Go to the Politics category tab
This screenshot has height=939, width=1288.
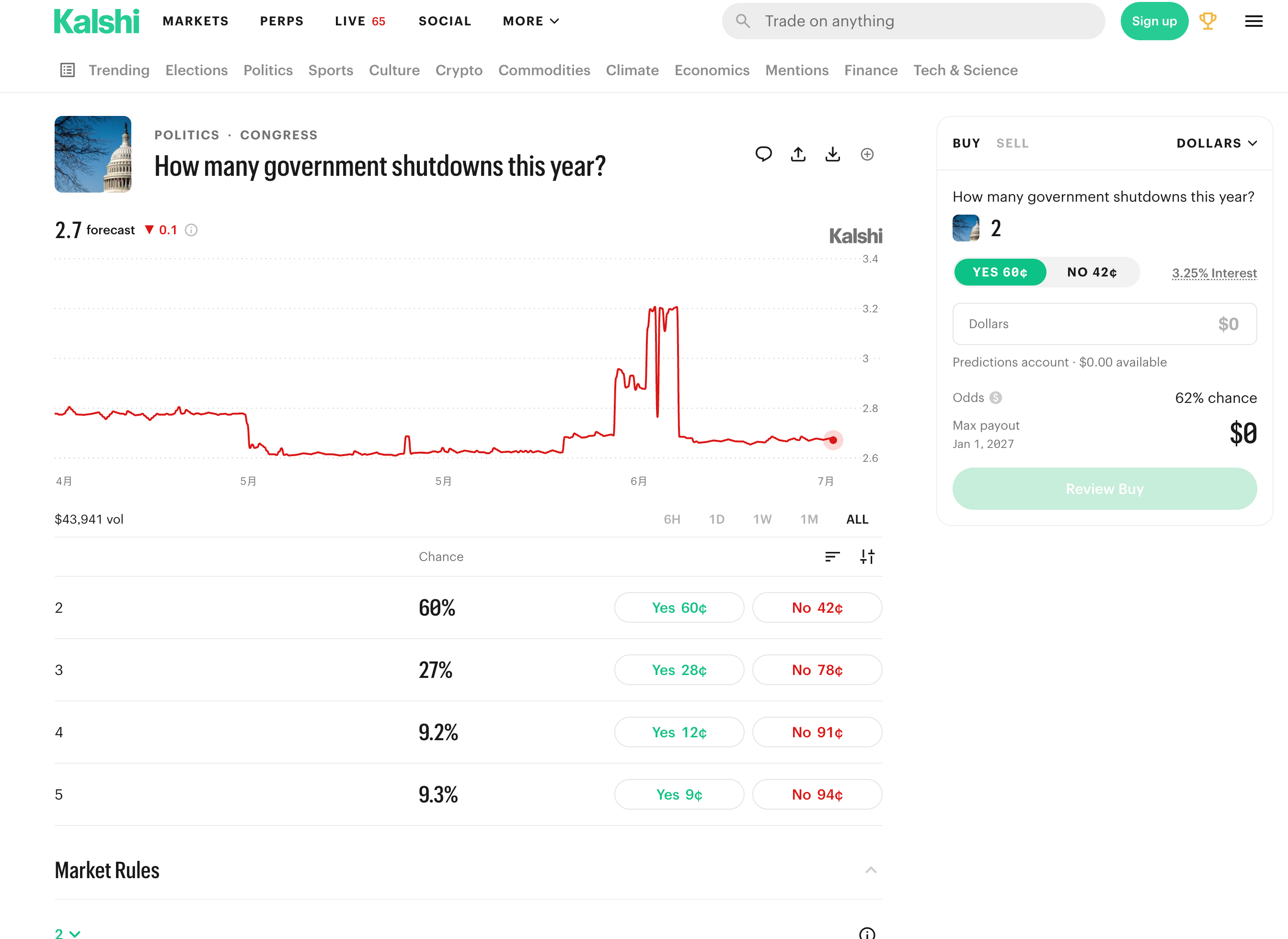pyautogui.click(x=268, y=70)
